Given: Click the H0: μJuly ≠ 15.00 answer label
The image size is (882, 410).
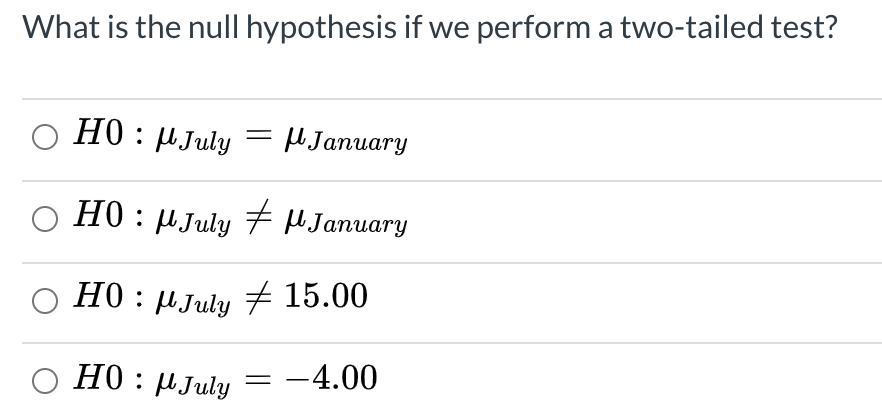Looking at the screenshot, I should click(x=220, y=299).
